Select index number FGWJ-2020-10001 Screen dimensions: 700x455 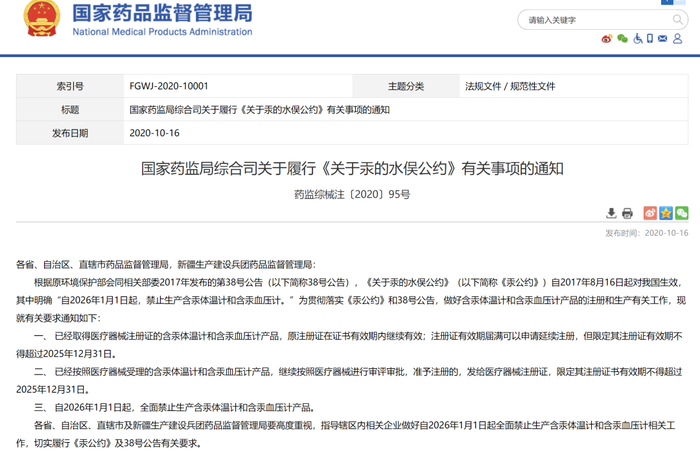point(169,86)
